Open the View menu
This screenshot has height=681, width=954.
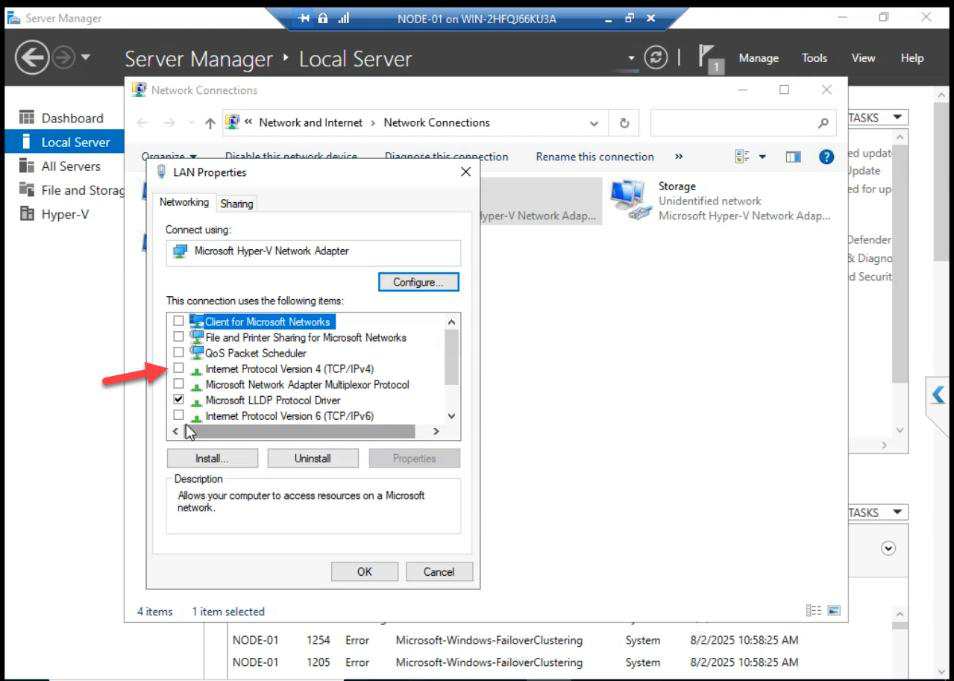863,58
